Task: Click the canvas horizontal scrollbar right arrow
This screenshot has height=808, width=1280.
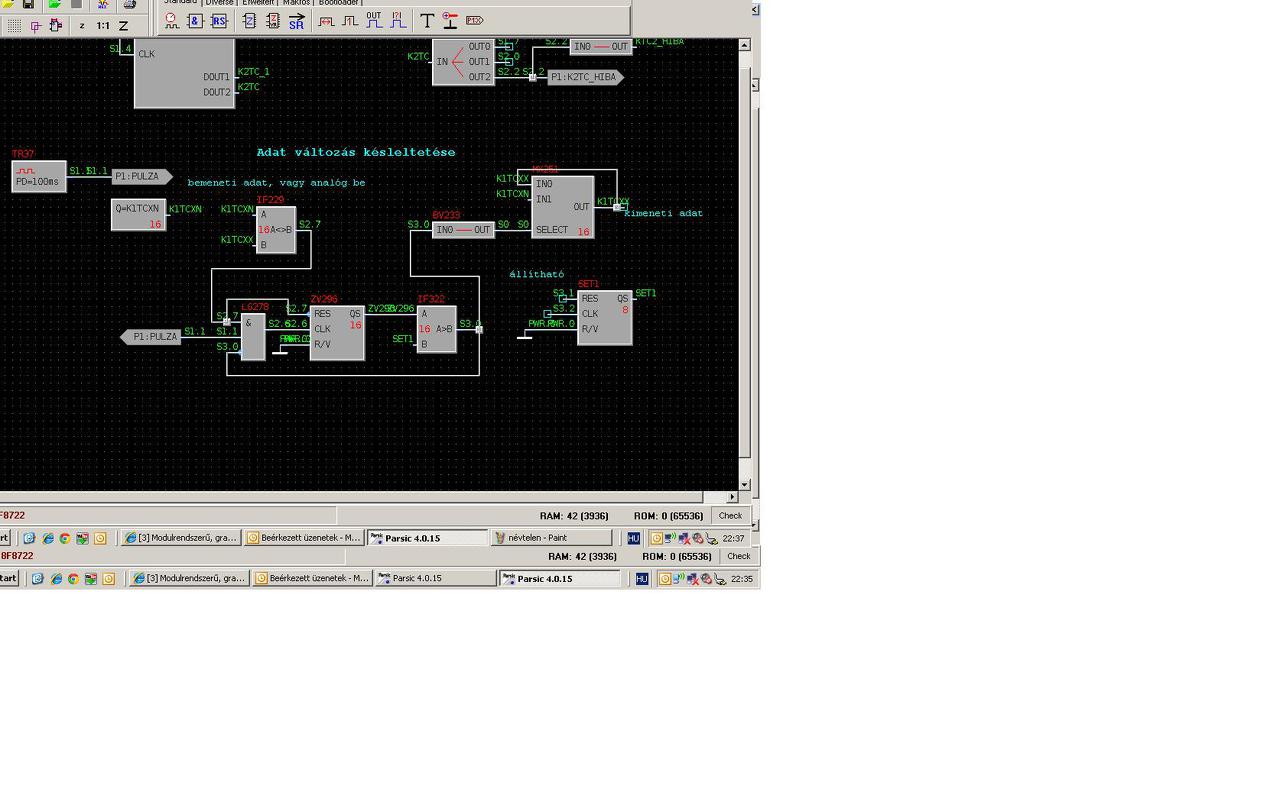Action: point(732,496)
